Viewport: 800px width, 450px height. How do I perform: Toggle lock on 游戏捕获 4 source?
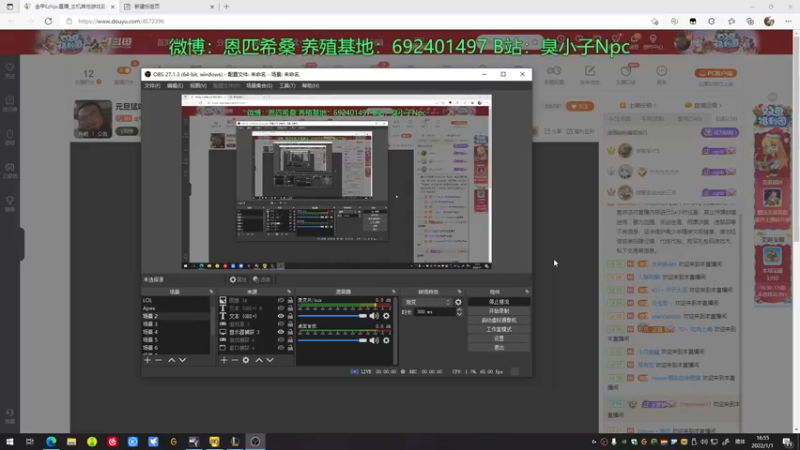(x=290, y=340)
